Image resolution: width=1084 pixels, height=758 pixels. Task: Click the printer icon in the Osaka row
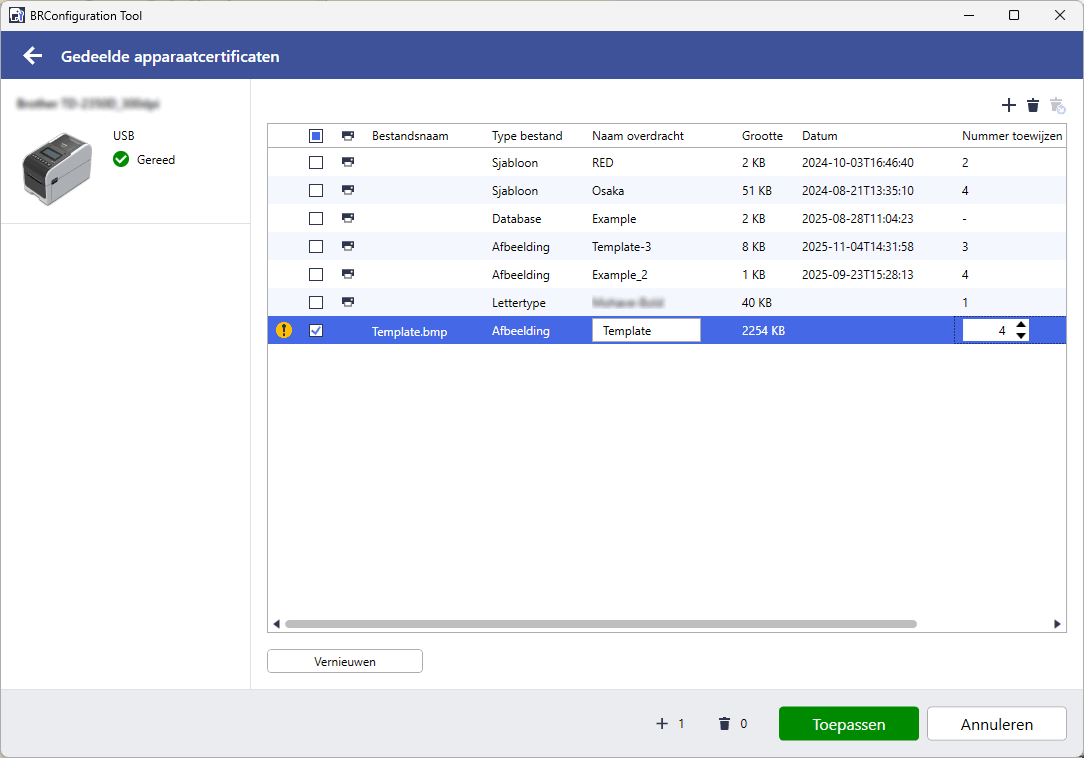pos(347,190)
